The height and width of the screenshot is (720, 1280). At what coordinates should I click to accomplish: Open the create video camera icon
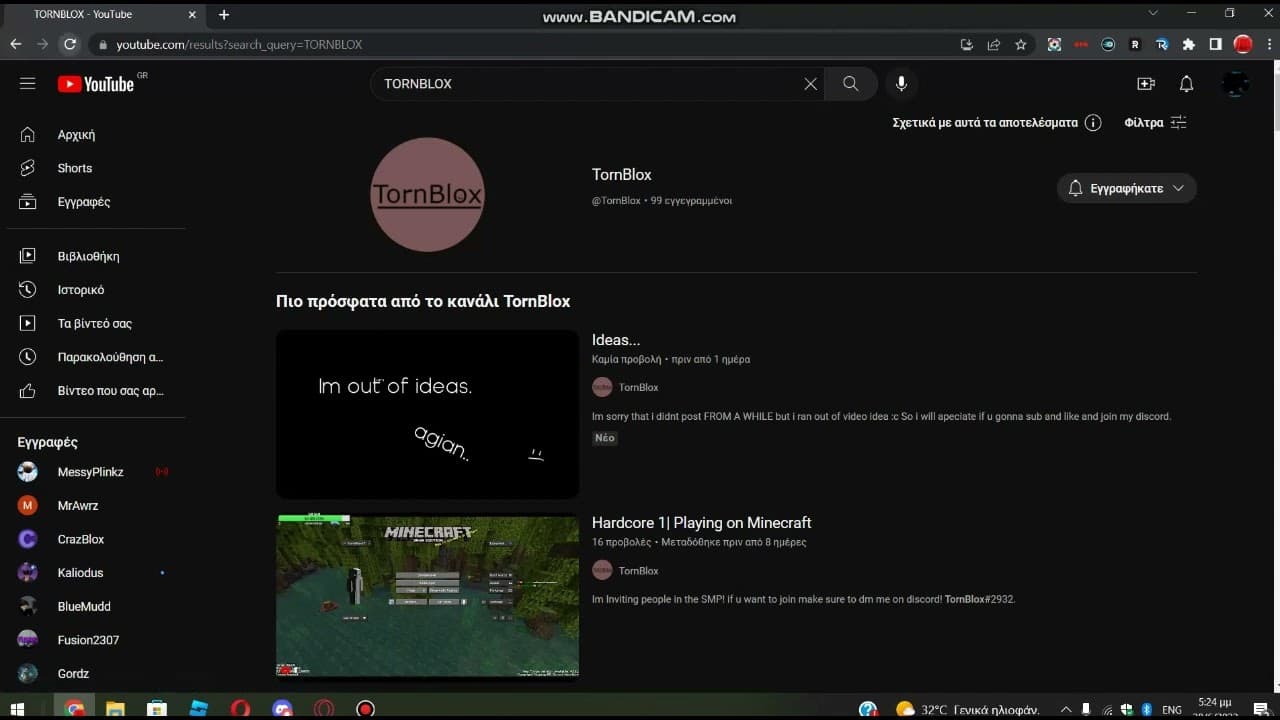[1146, 84]
